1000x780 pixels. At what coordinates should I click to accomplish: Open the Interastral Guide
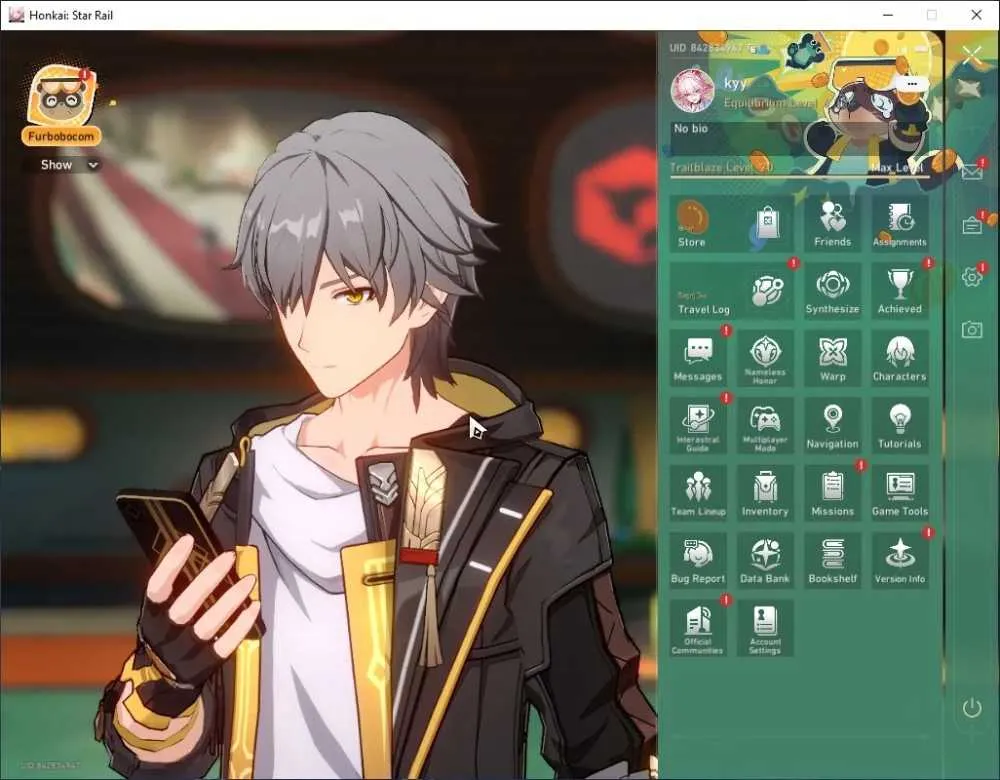[x=698, y=426]
